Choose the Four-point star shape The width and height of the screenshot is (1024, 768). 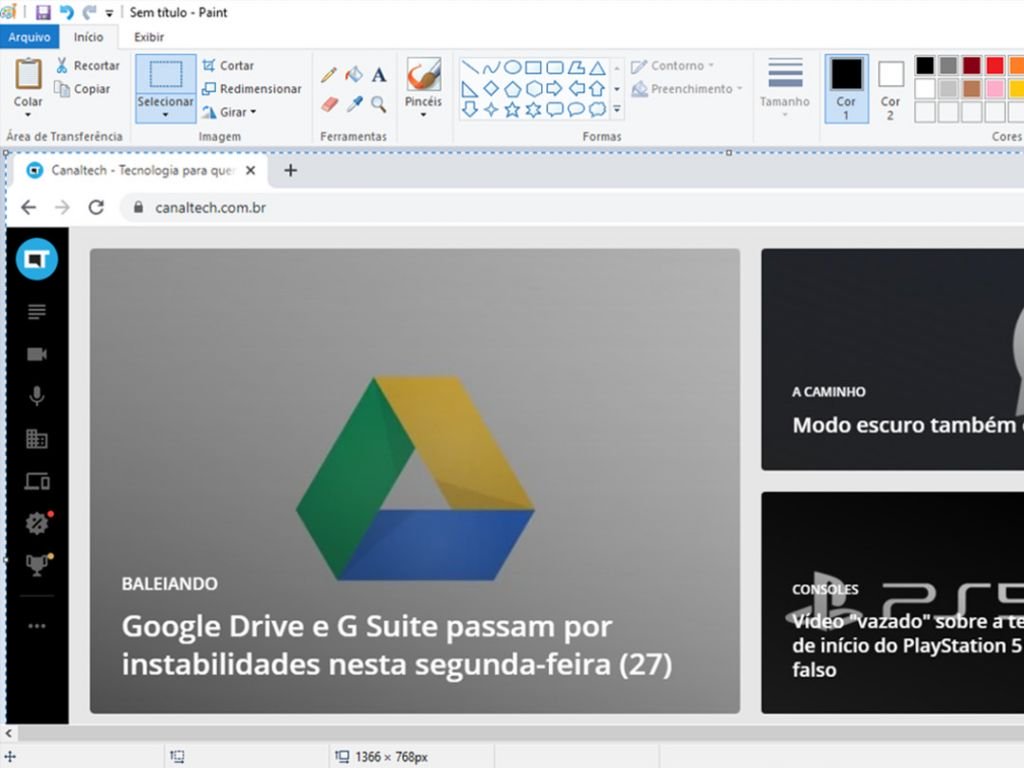(491, 109)
